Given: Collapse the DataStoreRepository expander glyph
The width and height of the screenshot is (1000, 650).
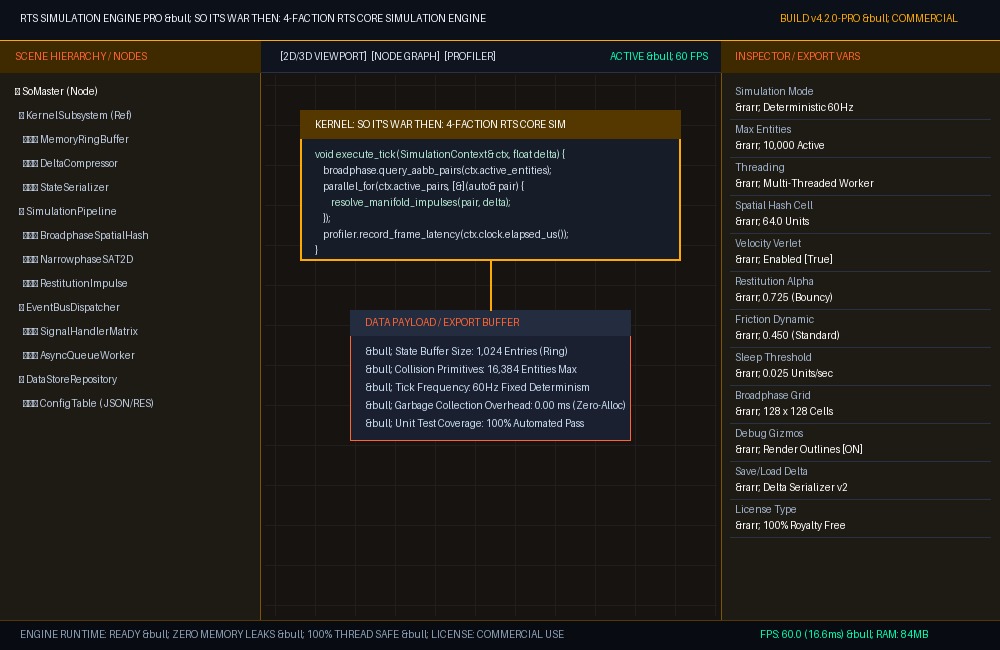Looking at the screenshot, I should [22, 380].
